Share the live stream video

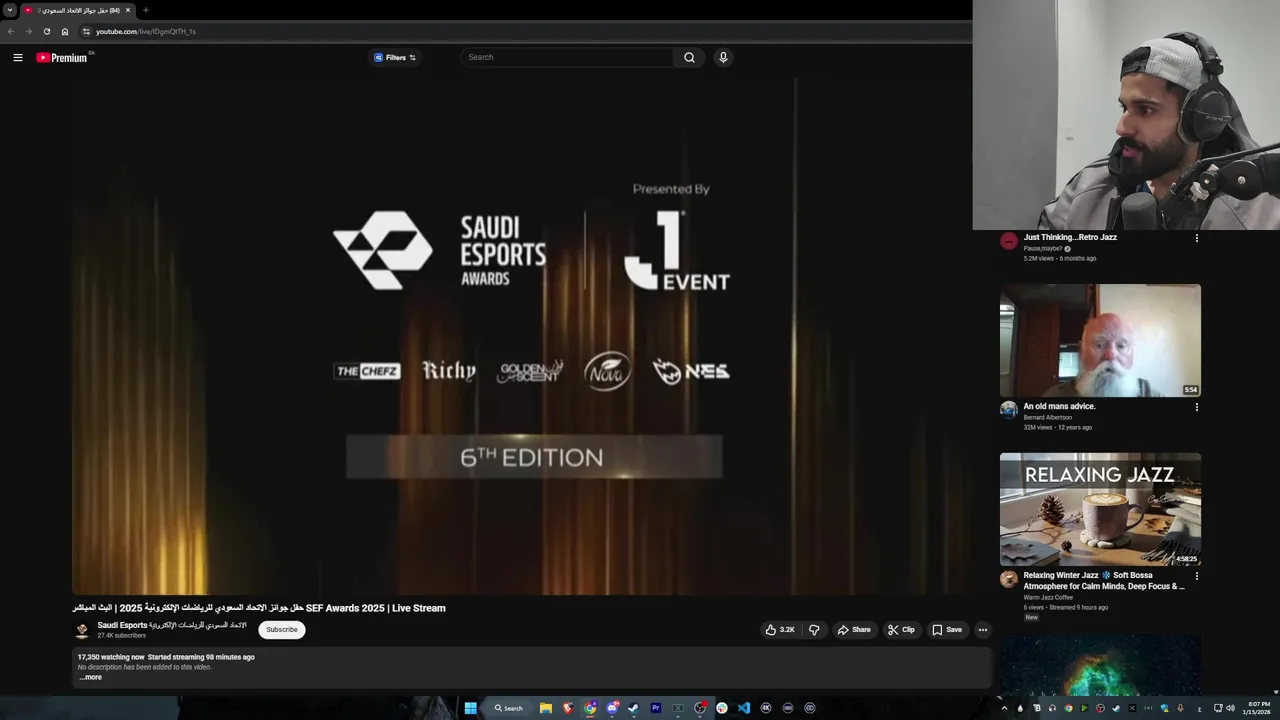[x=854, y=630]
